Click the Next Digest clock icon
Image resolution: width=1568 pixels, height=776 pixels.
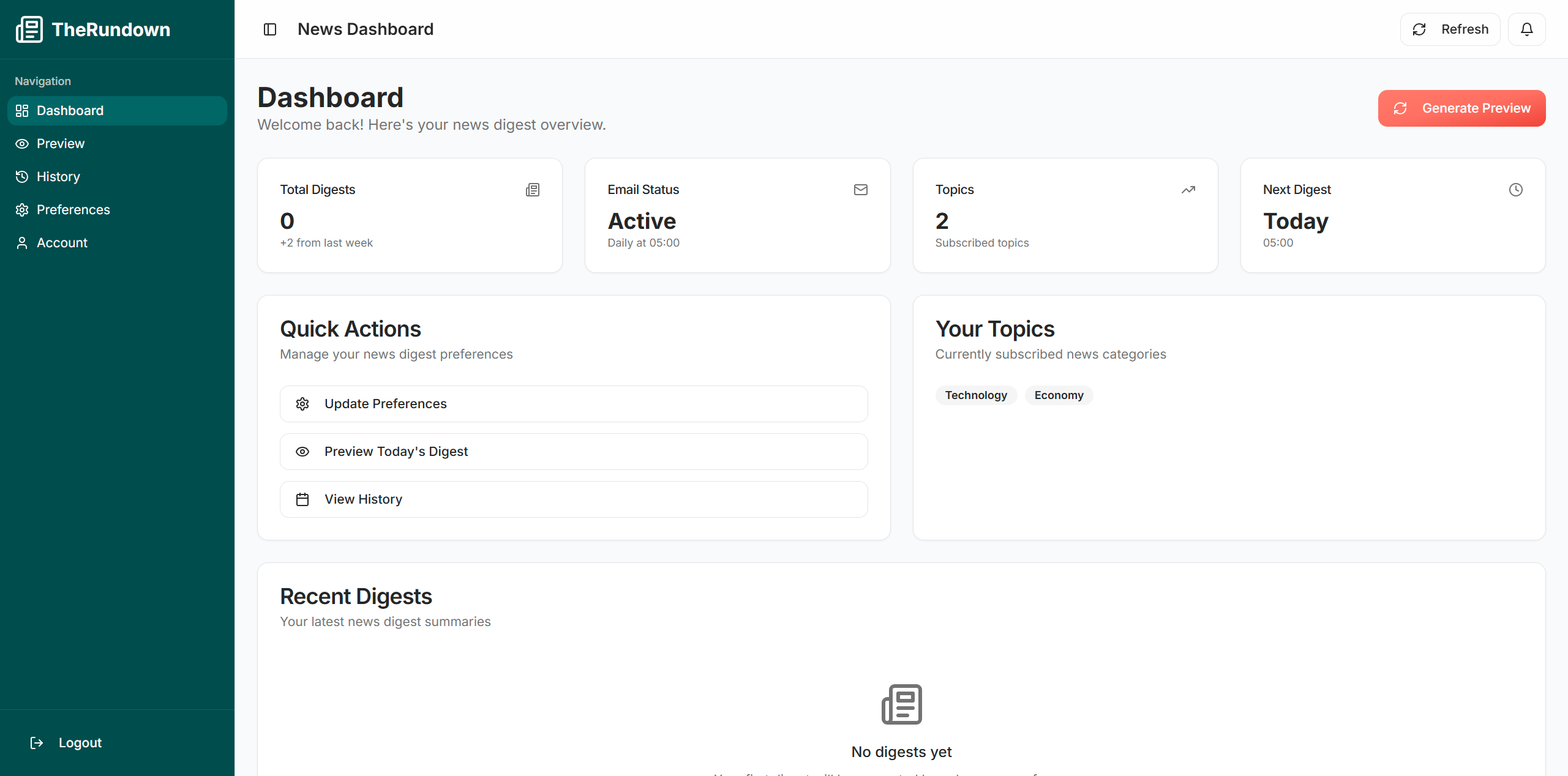tap(1515, 190)
